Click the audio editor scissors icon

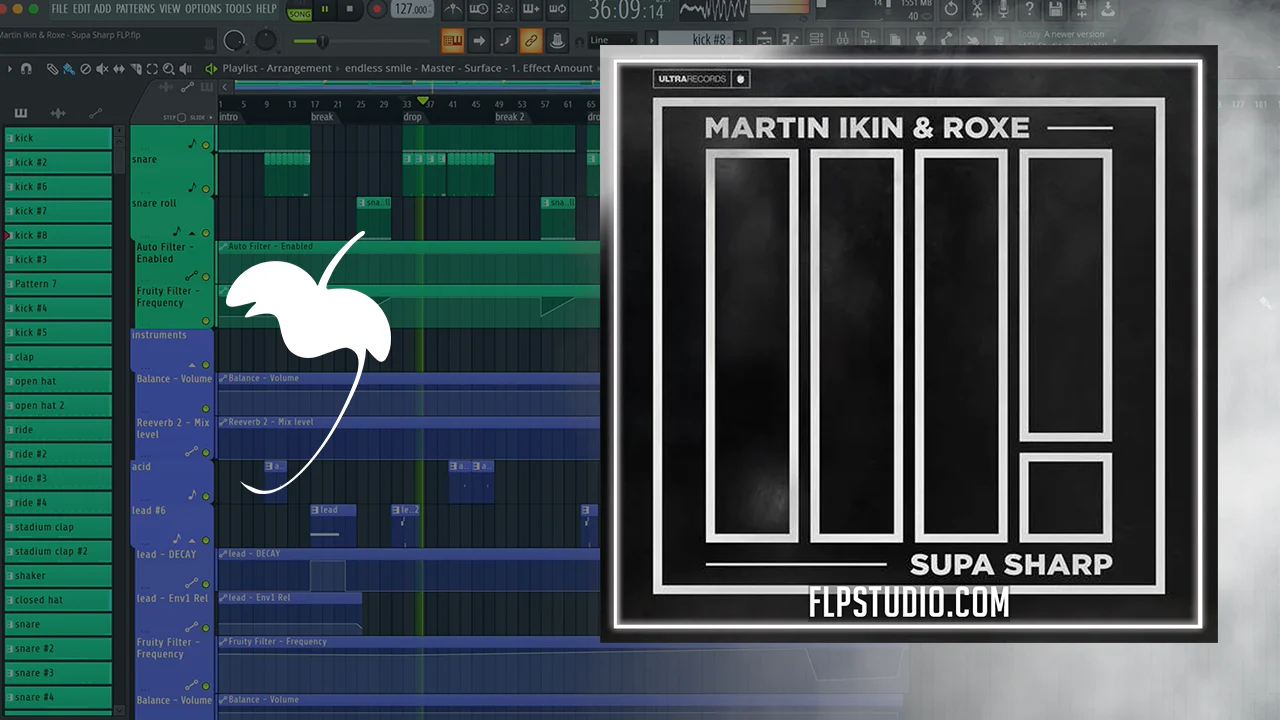pos(977,10)
